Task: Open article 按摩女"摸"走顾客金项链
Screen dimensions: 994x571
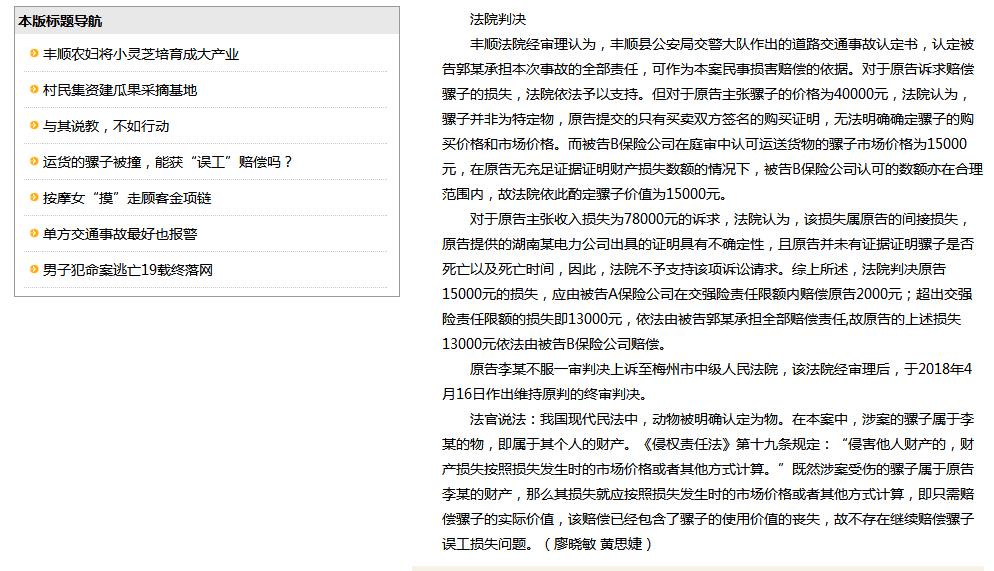Action: click(x=127, y=198)
